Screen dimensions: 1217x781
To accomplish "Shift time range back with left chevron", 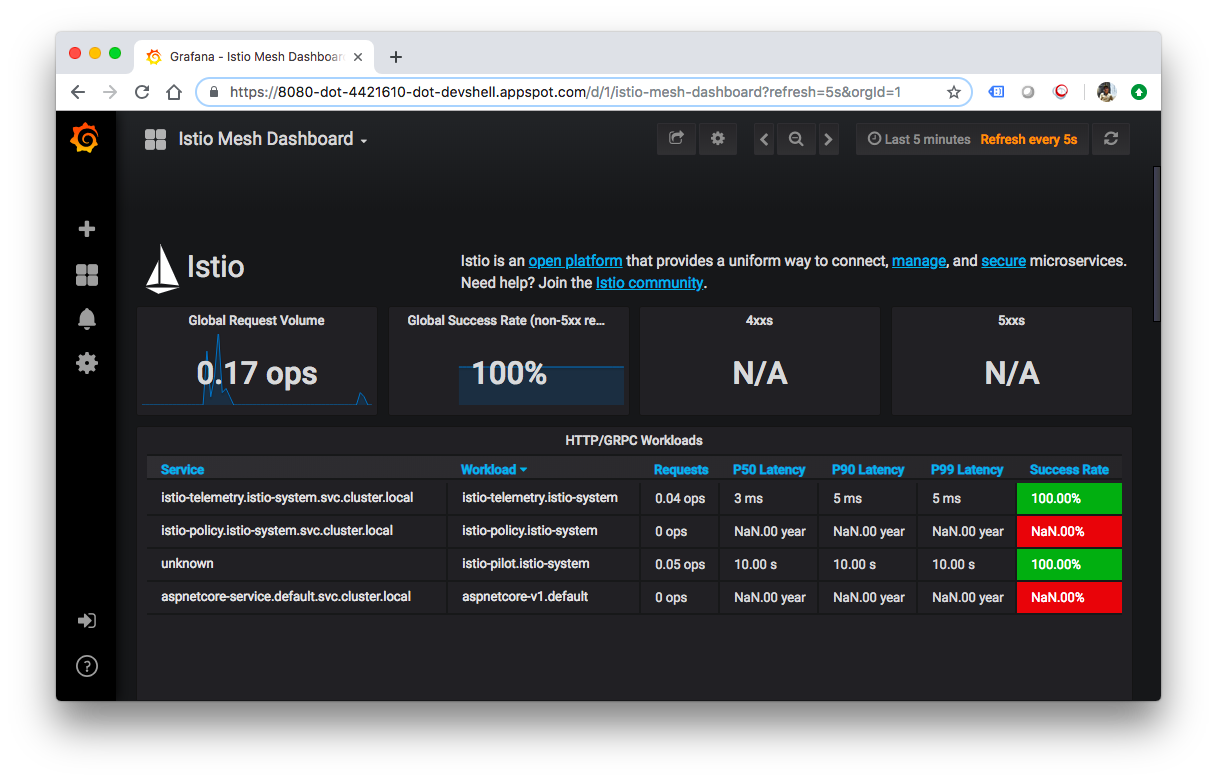I will 764,140.
